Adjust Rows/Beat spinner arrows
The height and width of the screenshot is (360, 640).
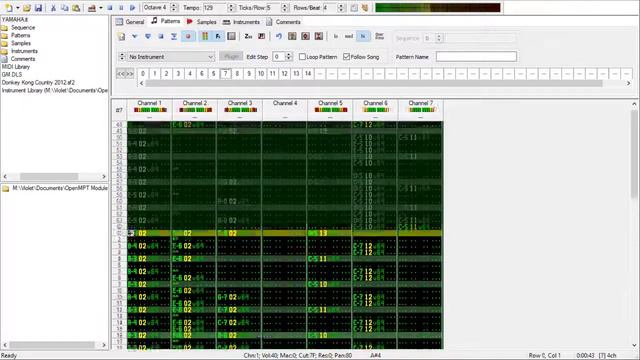(x=341, y=8)
